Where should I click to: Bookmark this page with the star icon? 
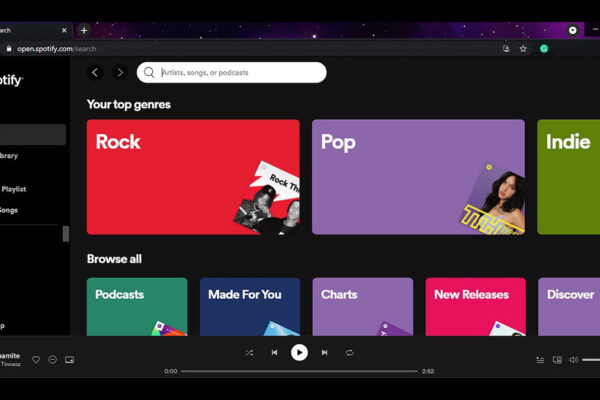523,49
